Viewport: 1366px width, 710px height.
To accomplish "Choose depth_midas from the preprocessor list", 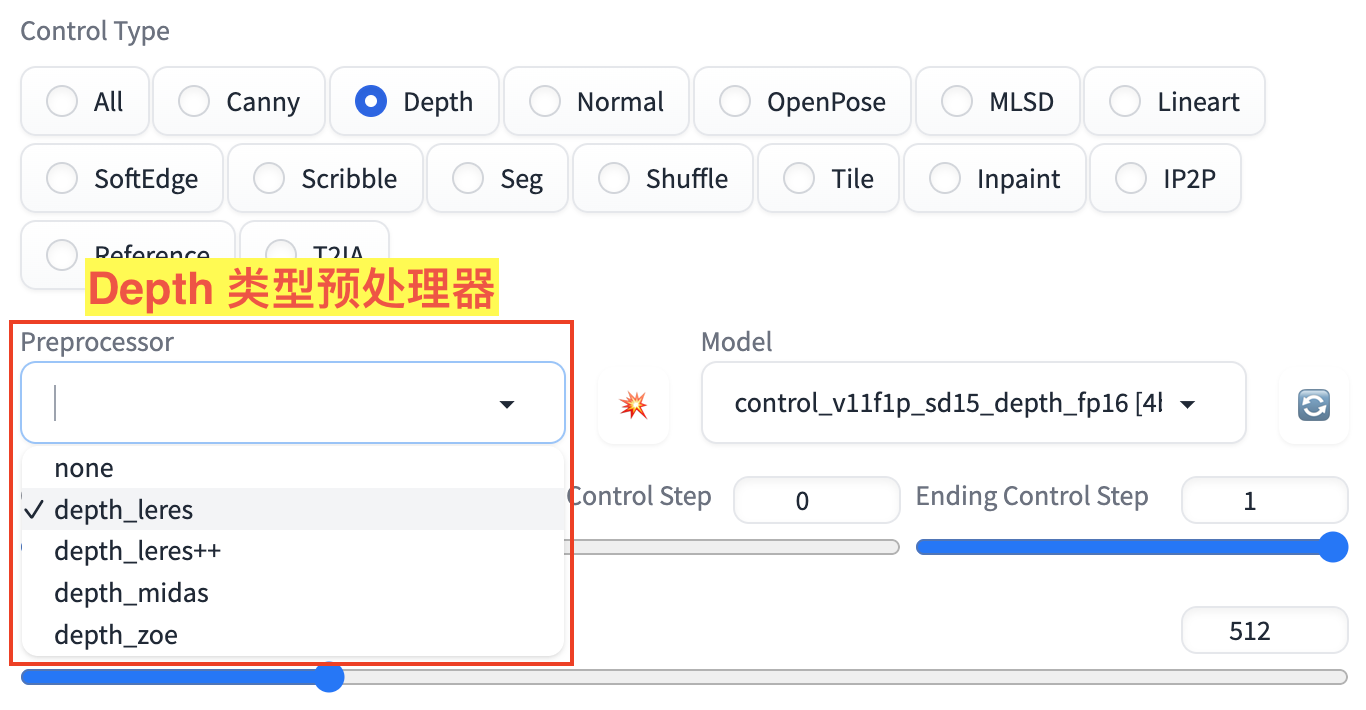I will tap(132, 593).
